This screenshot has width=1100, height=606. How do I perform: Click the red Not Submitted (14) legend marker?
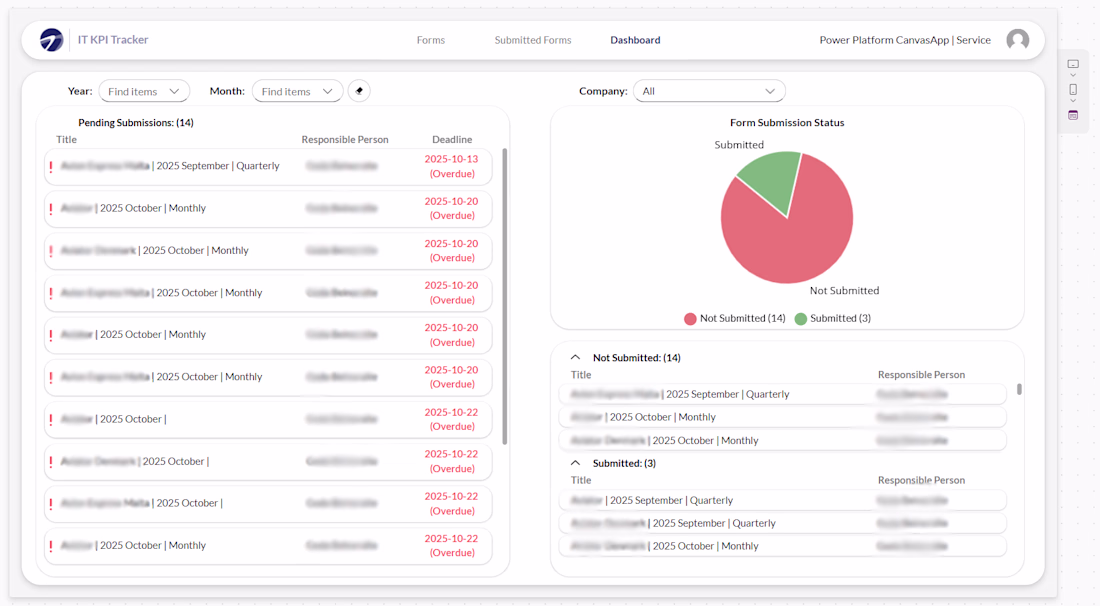(x=690, y=318)
